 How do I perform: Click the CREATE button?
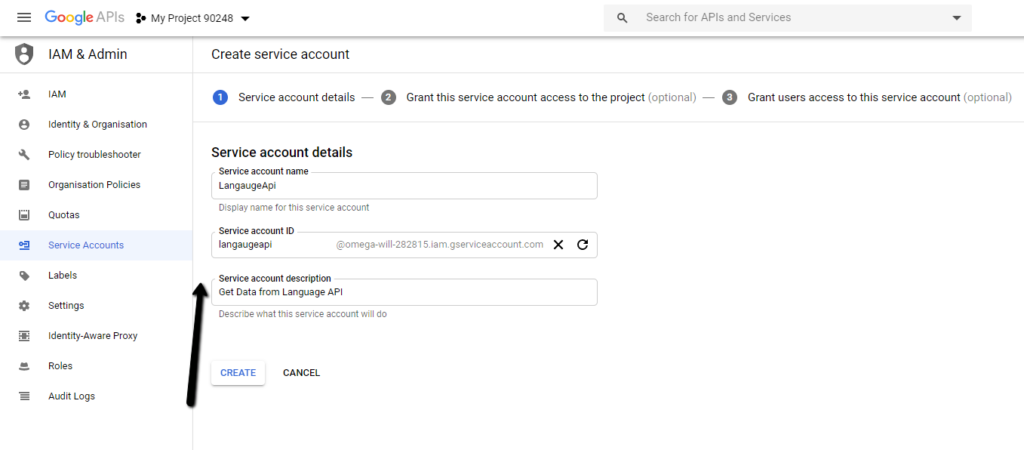[x=238, y=373]
